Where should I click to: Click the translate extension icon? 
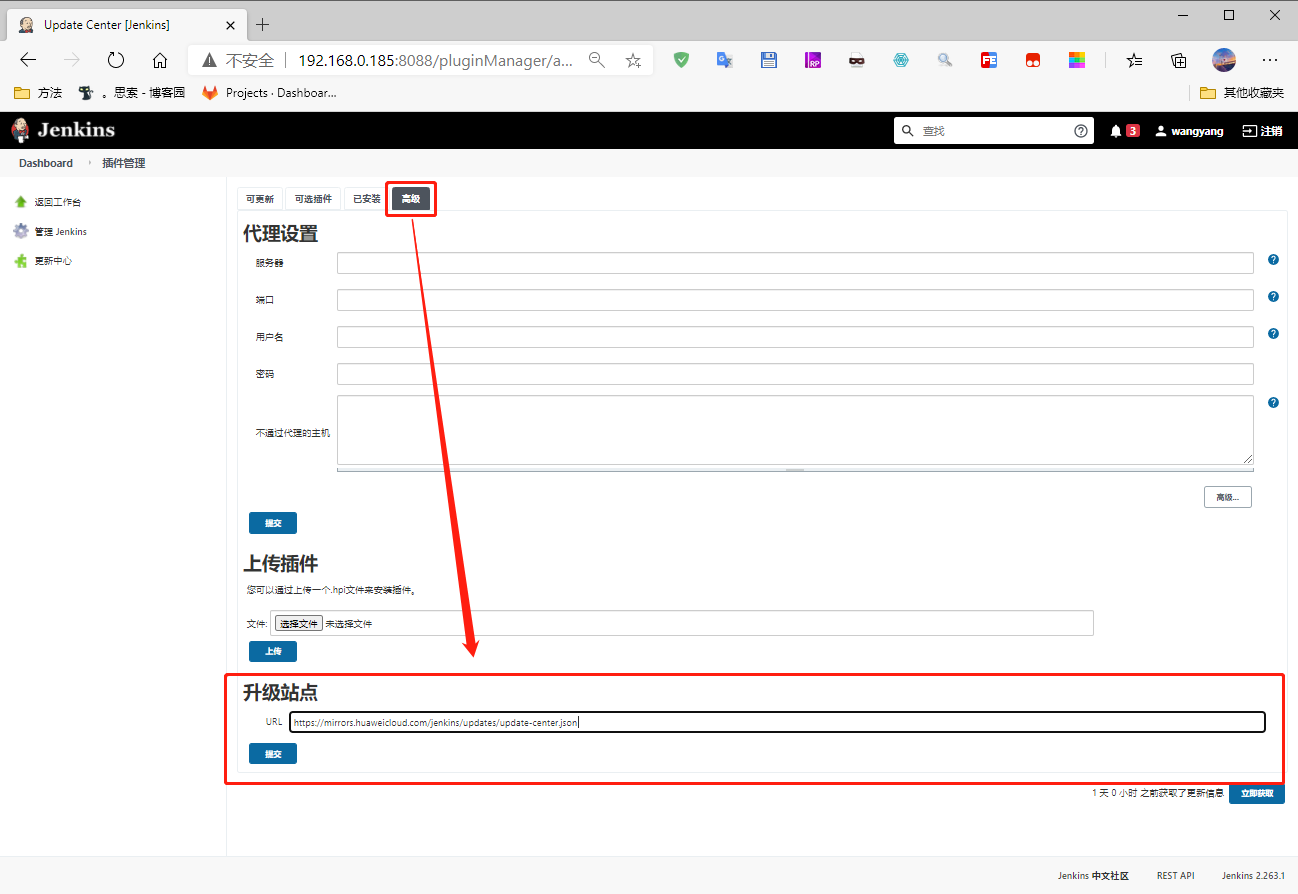tap(725, 60)
